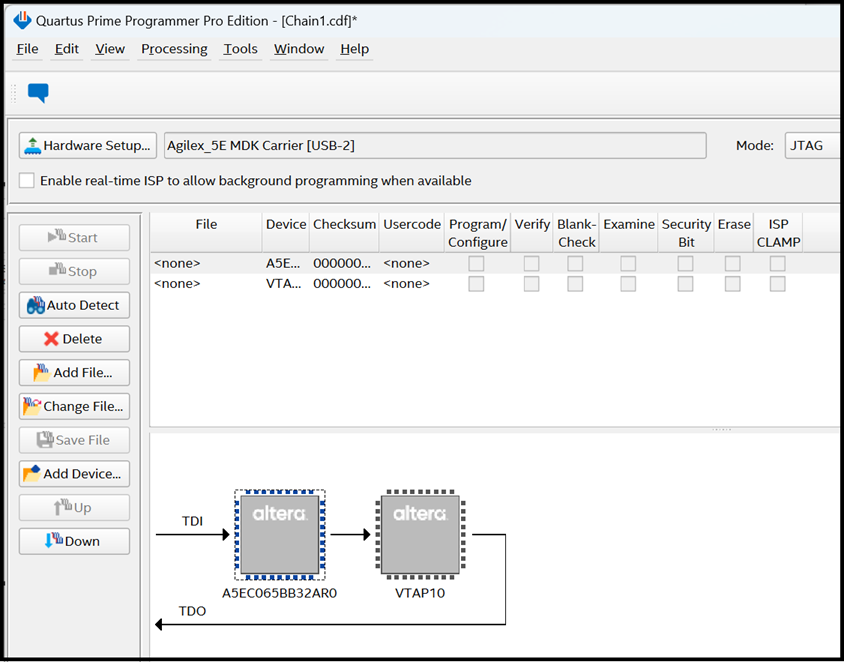
Task: Open the Add Device dialog
Action: click(74, 474)
